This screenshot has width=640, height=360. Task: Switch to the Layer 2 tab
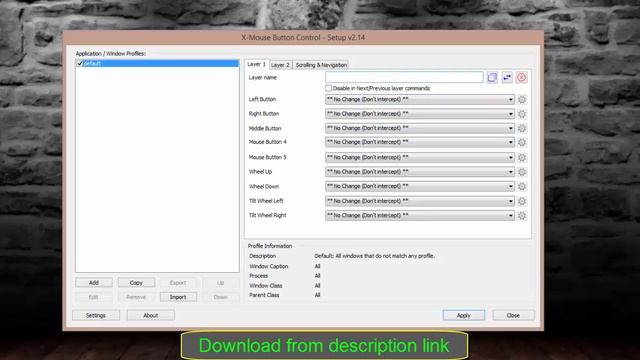pos(280,65)
